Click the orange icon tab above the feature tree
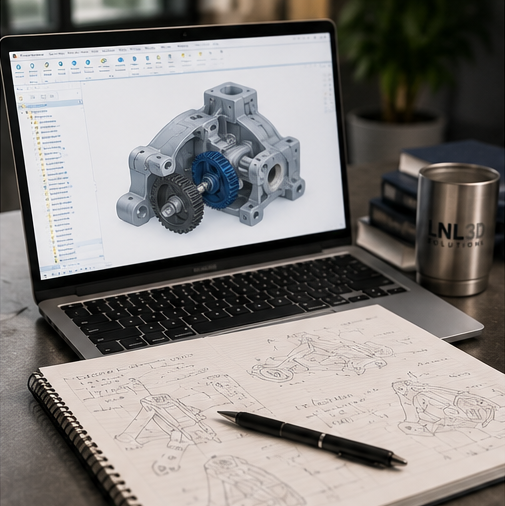Image resolution: width=505 pixels, height=506 pixels. (21, 99)
